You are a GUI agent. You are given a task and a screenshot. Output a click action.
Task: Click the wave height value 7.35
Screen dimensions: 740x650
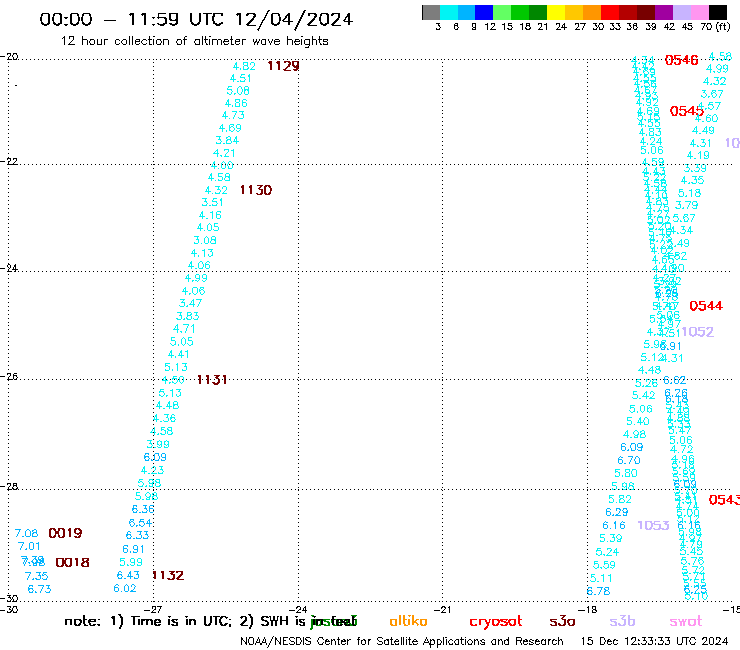[36, 576]
